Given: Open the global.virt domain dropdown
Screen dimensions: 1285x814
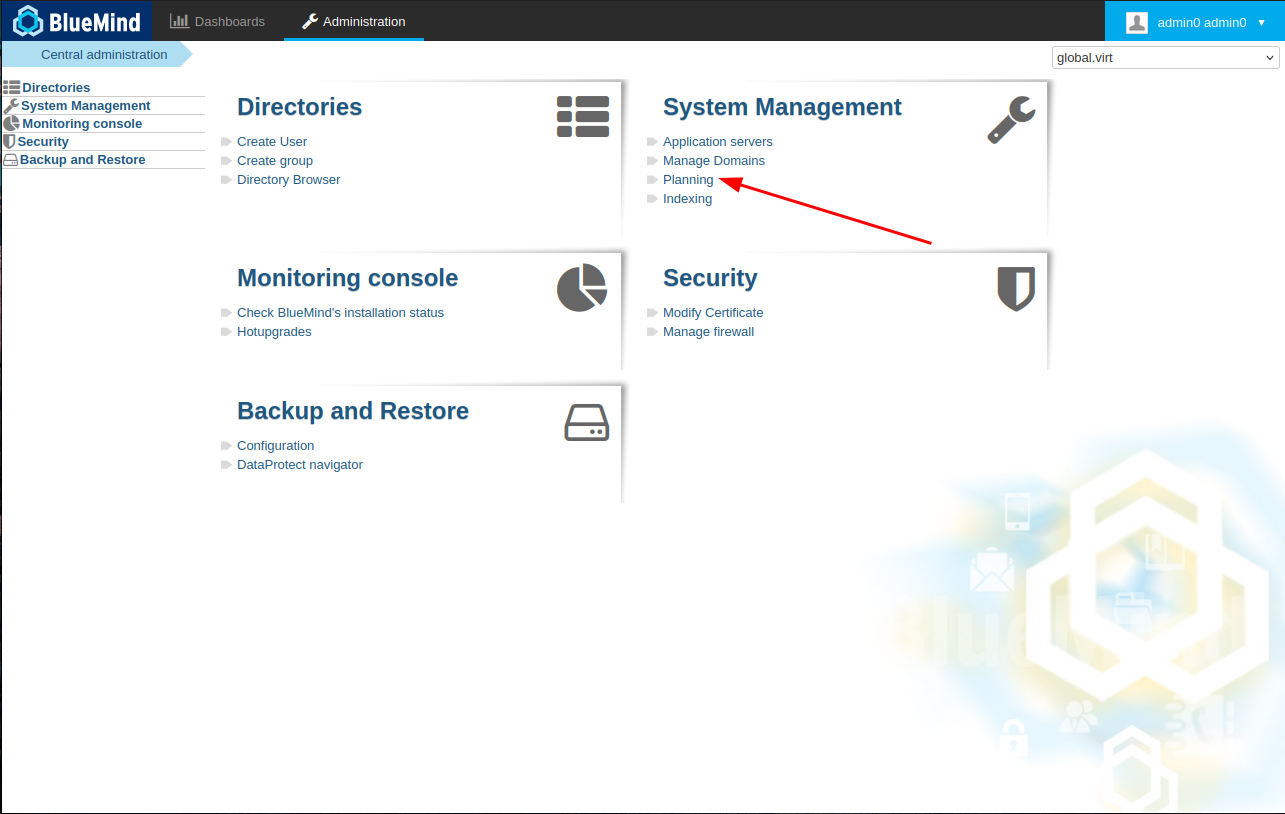Looking at the screenshot, I should 1165,58.
